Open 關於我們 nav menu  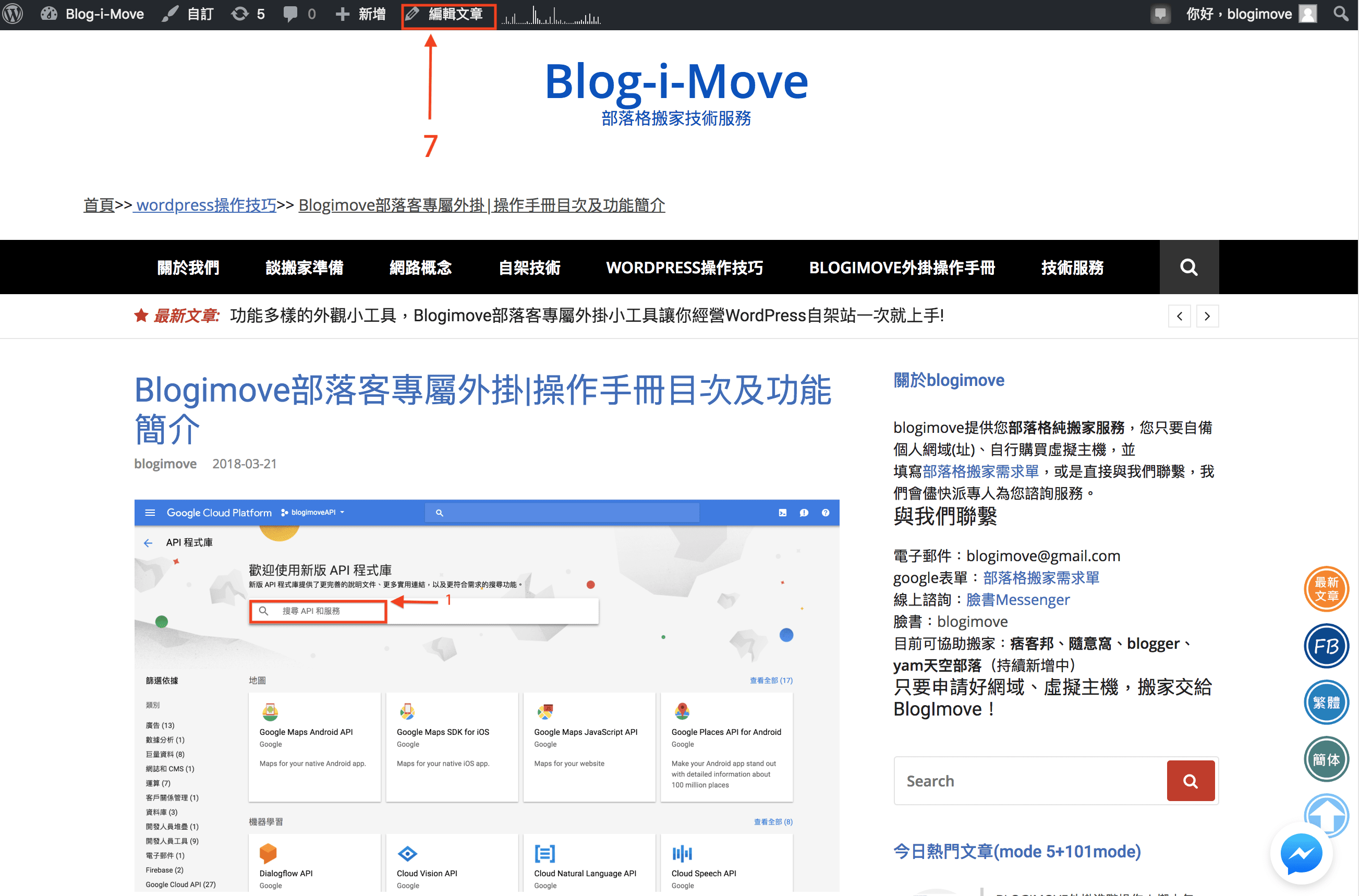click(x=188, y=267)
